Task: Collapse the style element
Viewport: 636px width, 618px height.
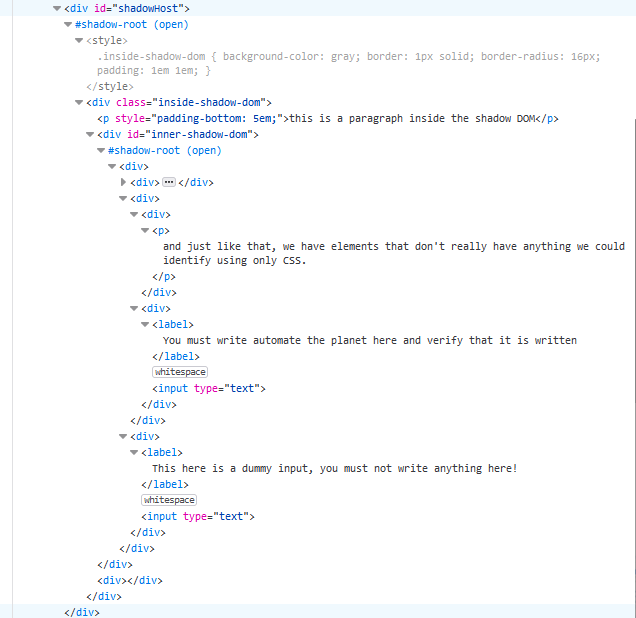Action: (x=79, y=41)
